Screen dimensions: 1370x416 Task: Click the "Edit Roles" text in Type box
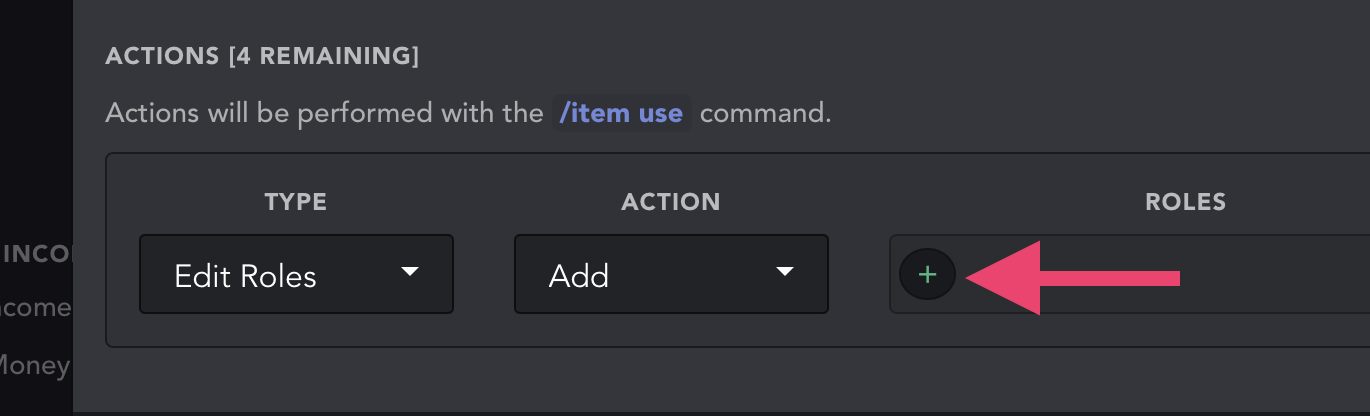[x=245, y=276]
